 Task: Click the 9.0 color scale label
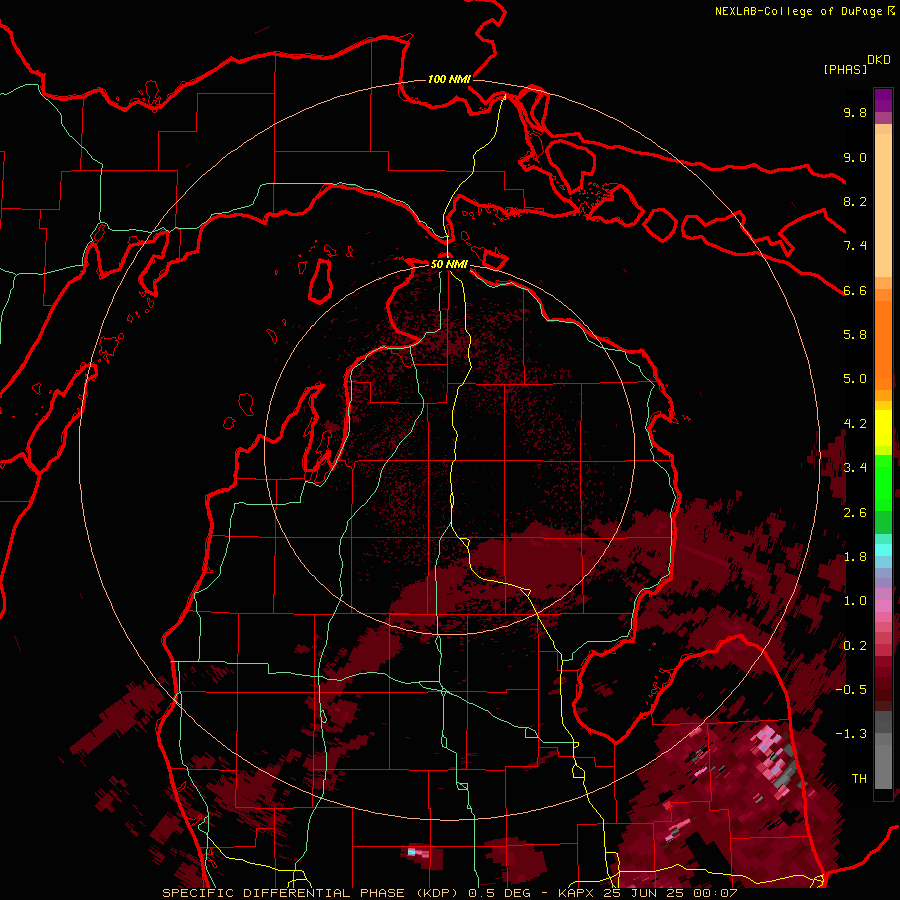(x=855, y=157)
